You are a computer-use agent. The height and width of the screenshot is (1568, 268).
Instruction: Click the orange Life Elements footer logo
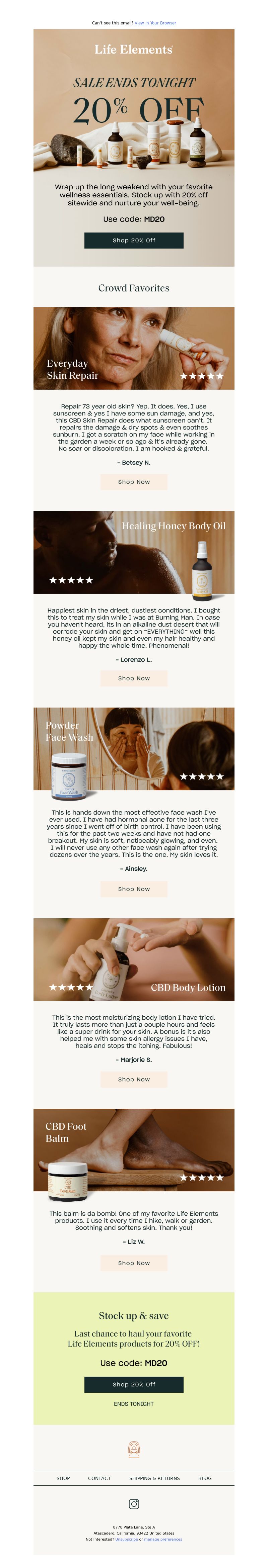[134, 1449]
